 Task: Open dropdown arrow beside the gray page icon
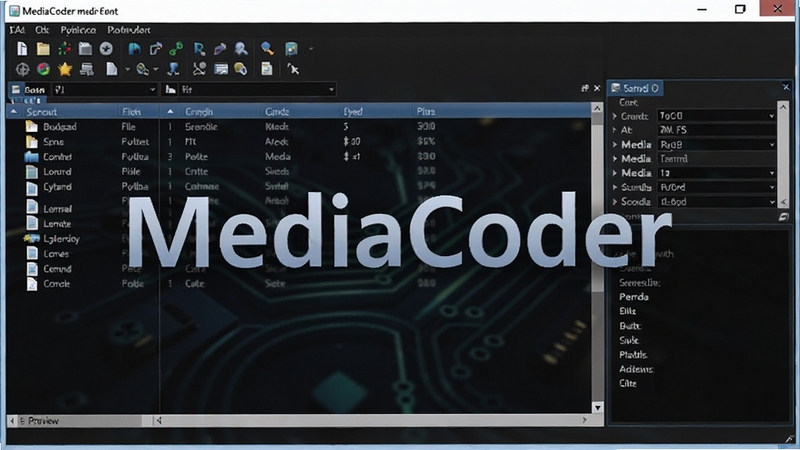coord(128,69)
